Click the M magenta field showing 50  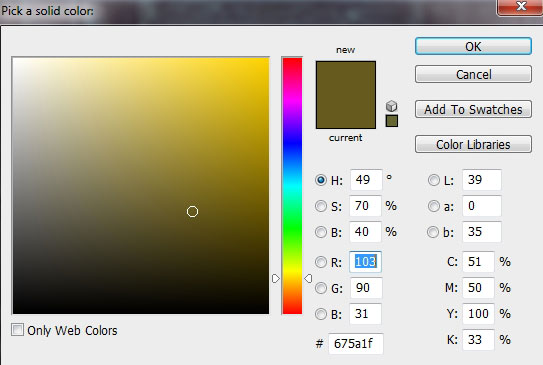click(478, 288)
